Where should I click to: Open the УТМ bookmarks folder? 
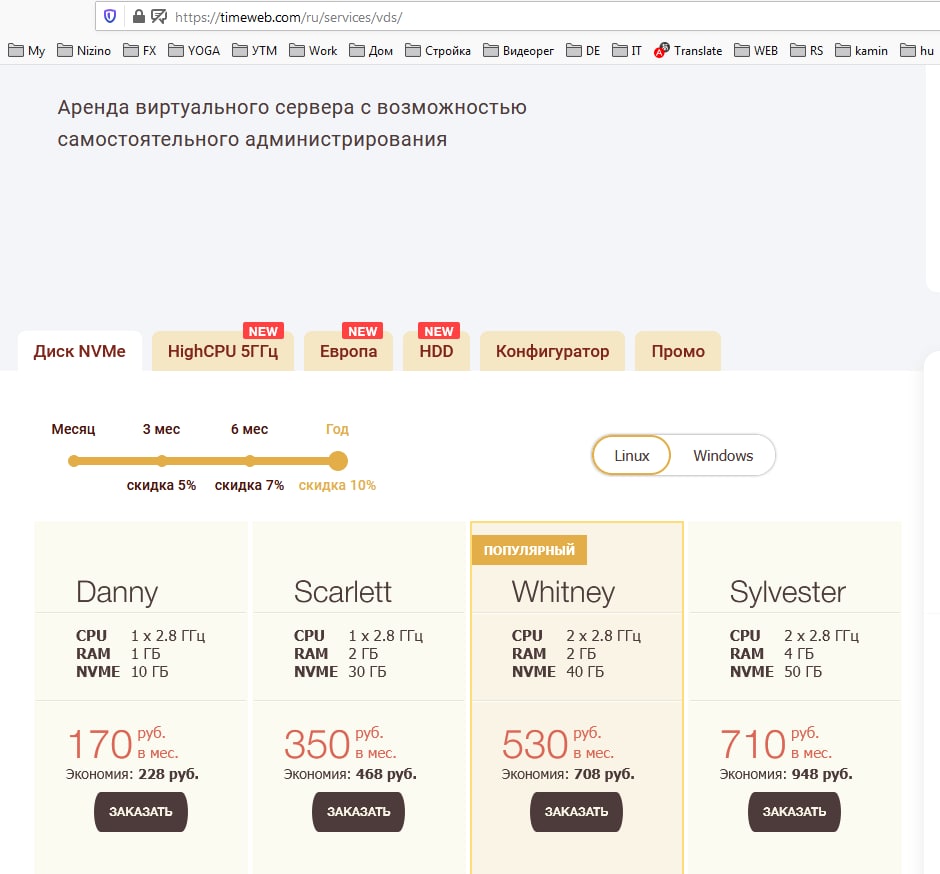coord(254,50)
